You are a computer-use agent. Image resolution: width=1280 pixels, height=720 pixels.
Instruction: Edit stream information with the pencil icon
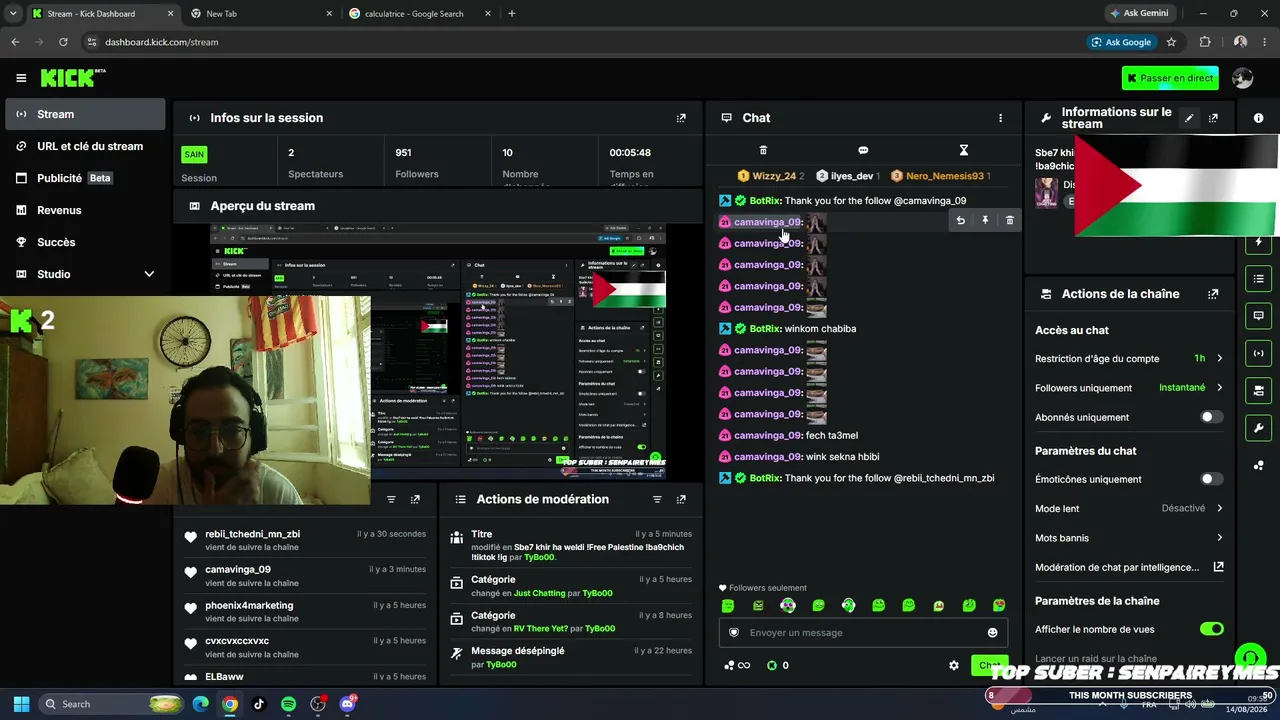(x=1189, y=118)
